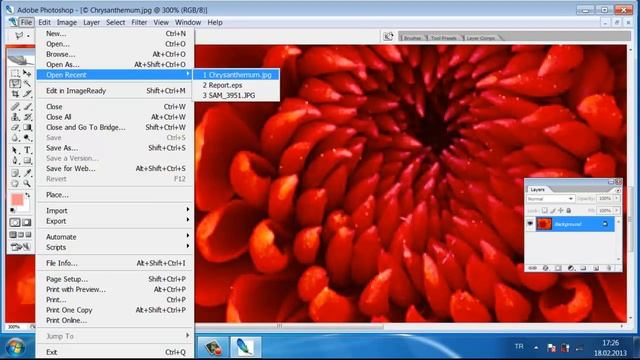Select the Brush tool
Viewport: 640px width, 360px height.
click(27, 107)
